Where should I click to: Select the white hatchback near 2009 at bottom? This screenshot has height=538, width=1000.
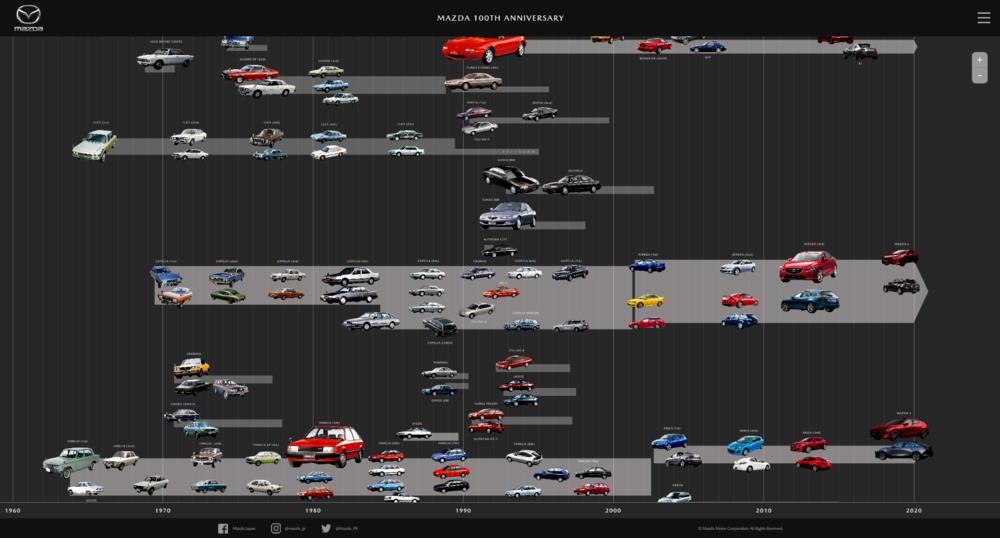[751, 465]
